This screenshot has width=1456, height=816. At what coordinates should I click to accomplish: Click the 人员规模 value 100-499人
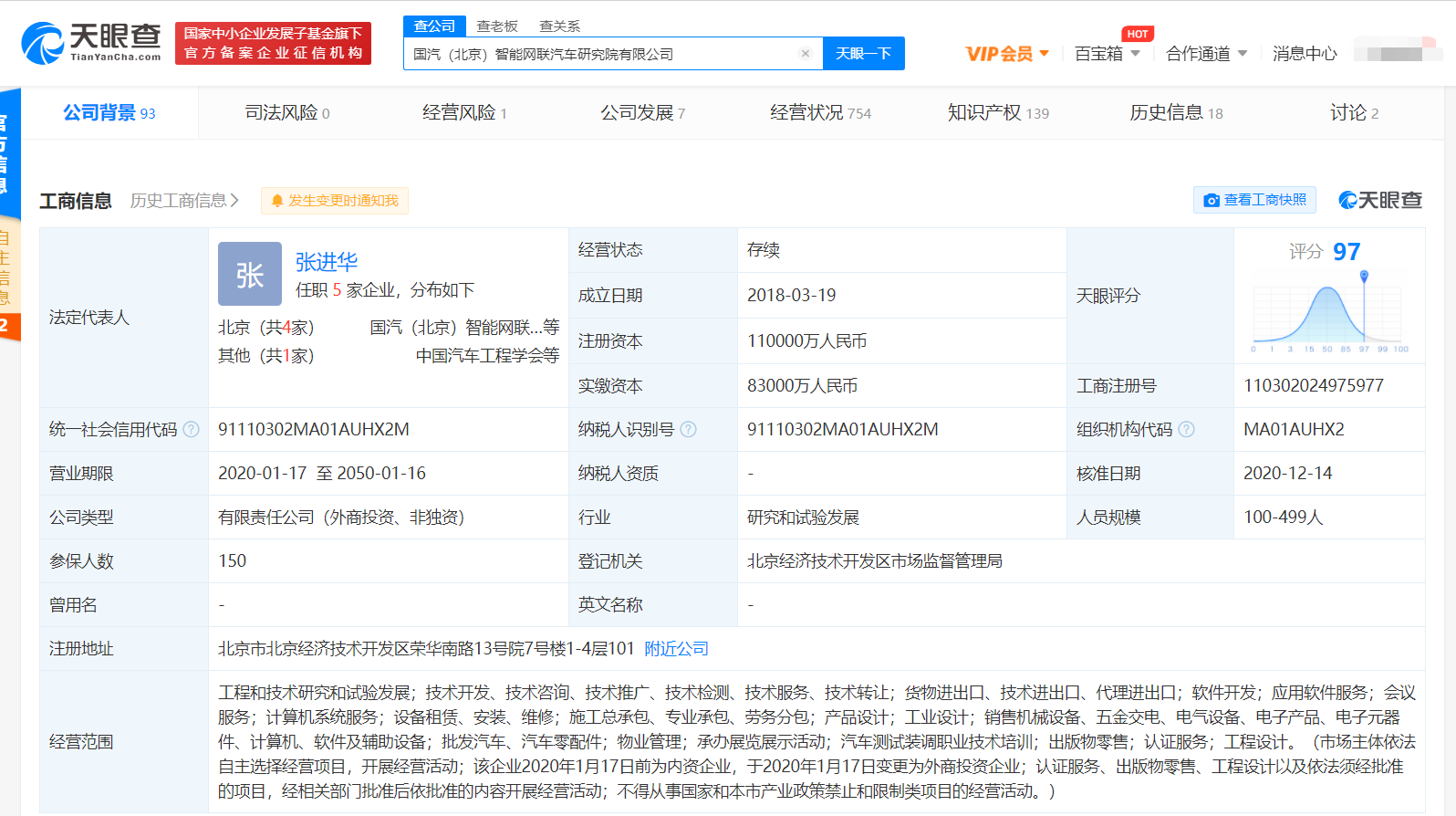(1283, 517)
